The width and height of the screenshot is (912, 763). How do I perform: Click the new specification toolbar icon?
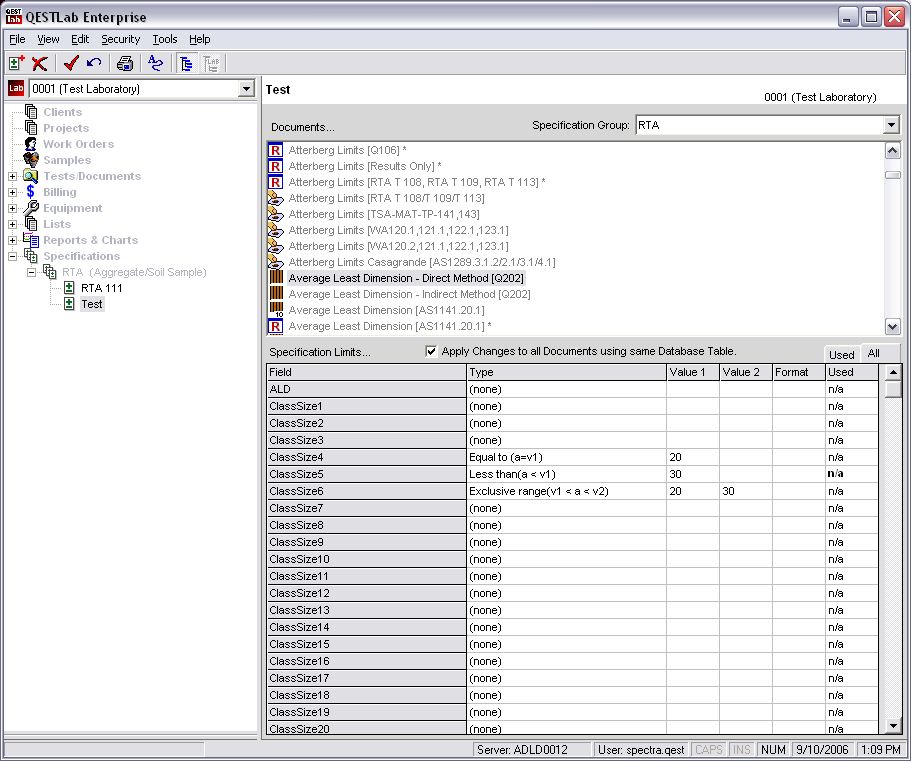16,64
